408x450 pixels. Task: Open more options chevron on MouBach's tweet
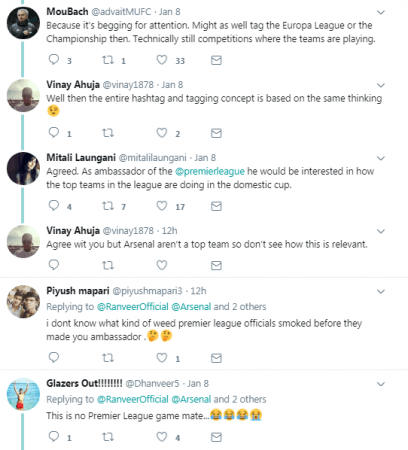pos(381,12)
